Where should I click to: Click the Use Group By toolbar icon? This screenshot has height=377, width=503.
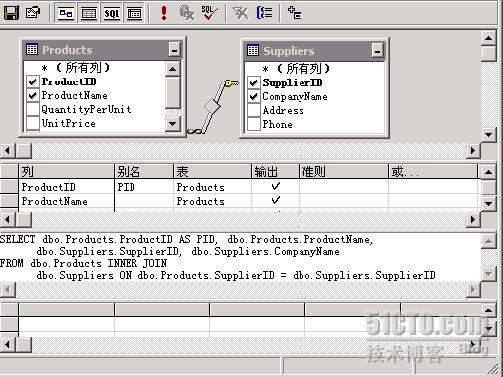(x=264, y=13)
